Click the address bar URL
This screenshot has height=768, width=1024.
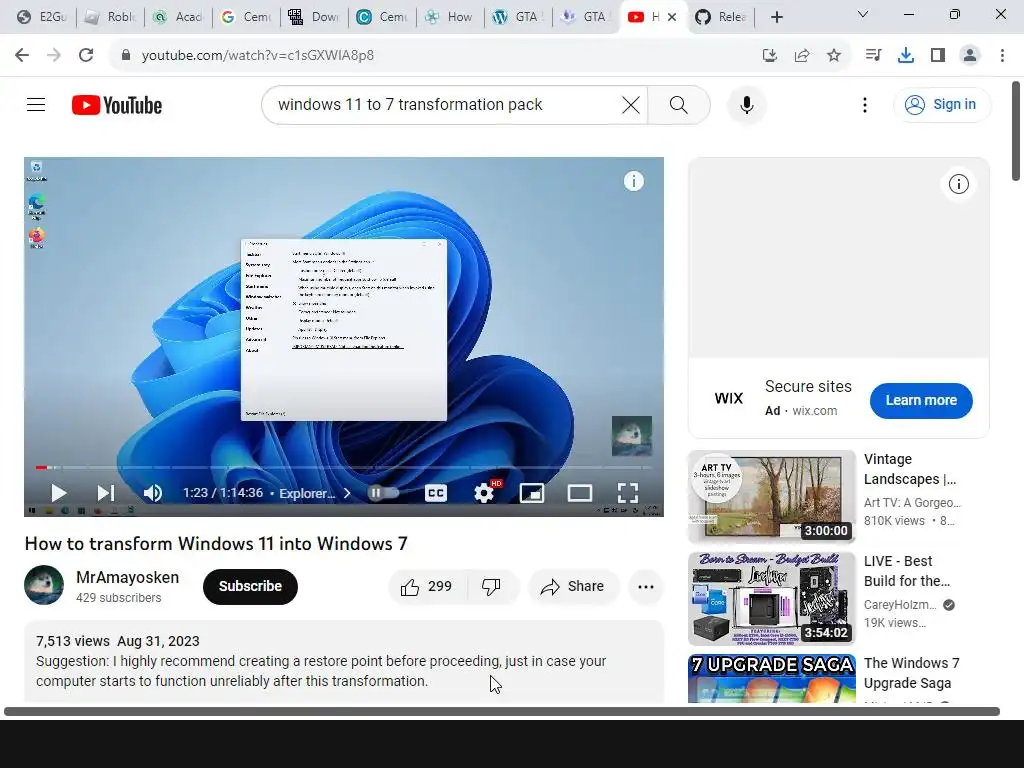pos(257,55)
